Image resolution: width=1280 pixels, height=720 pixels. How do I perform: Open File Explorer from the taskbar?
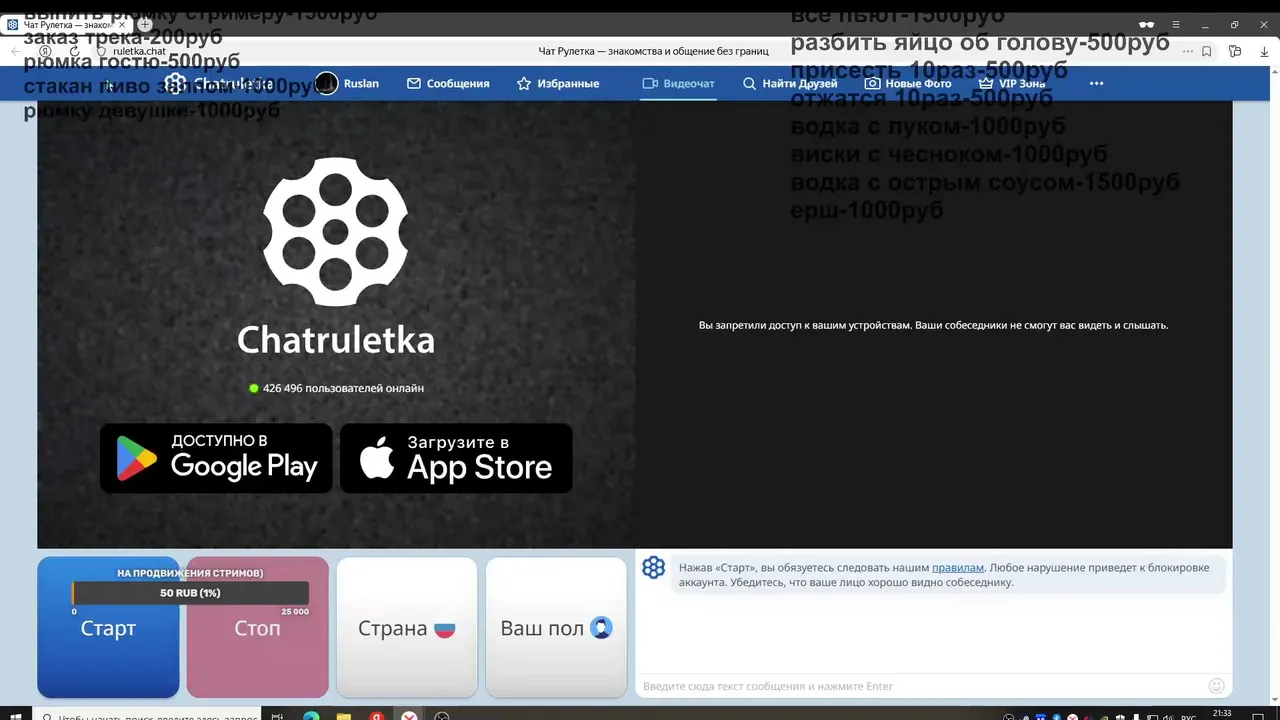tap(343, 716)
